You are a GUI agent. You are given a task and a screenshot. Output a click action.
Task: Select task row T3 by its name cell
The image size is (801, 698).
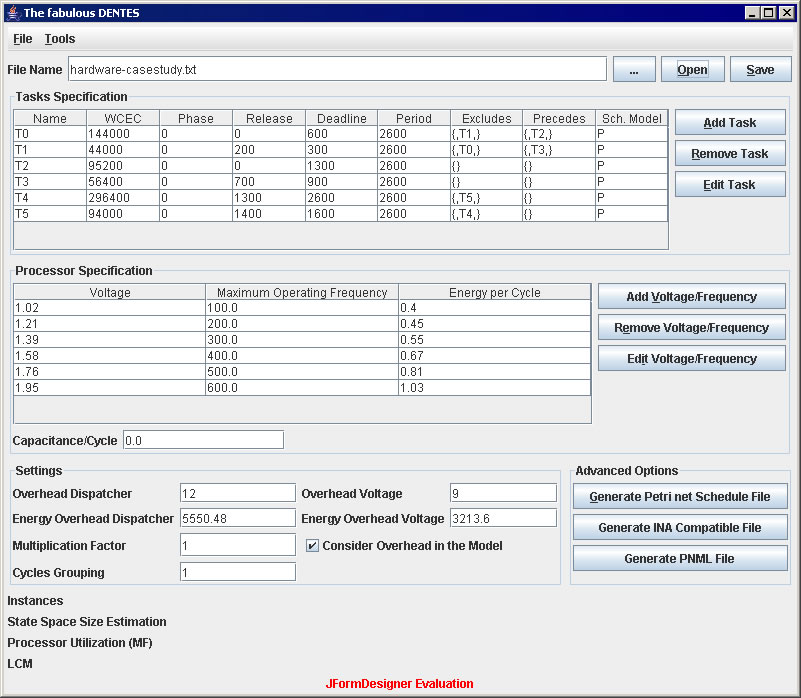[50, 181]
